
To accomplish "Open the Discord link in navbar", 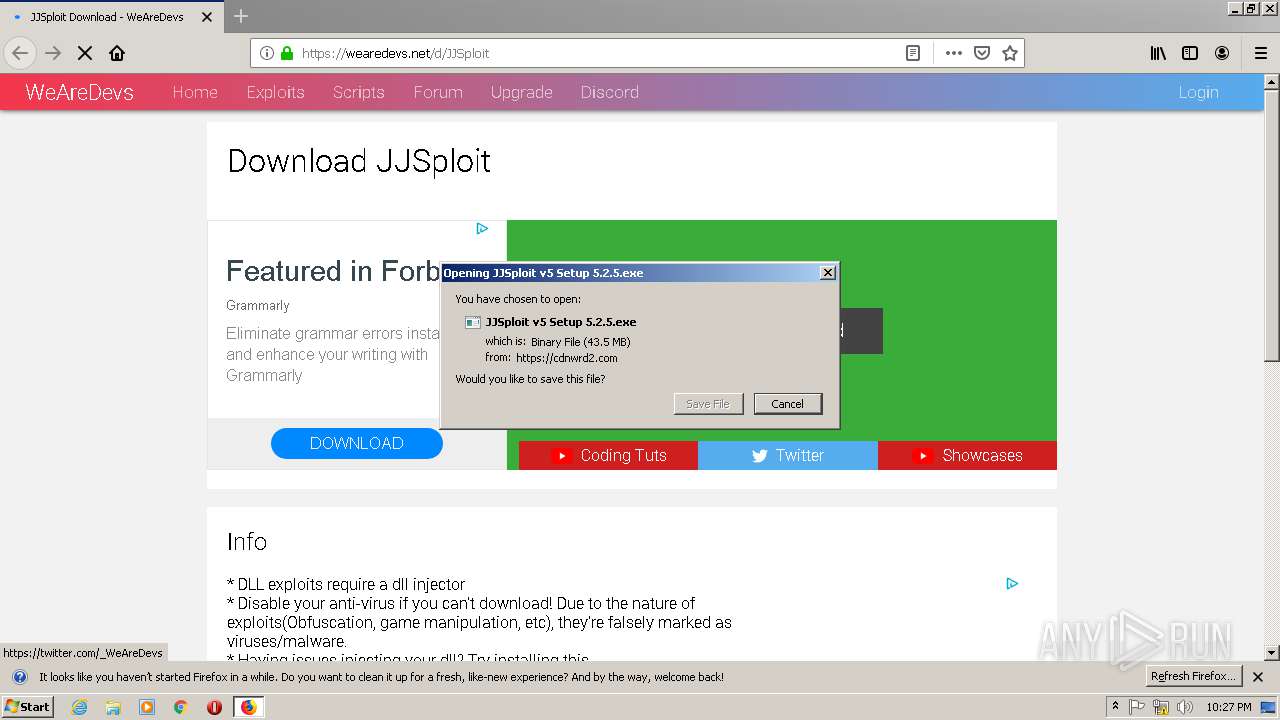I will [x=609, y=92].
